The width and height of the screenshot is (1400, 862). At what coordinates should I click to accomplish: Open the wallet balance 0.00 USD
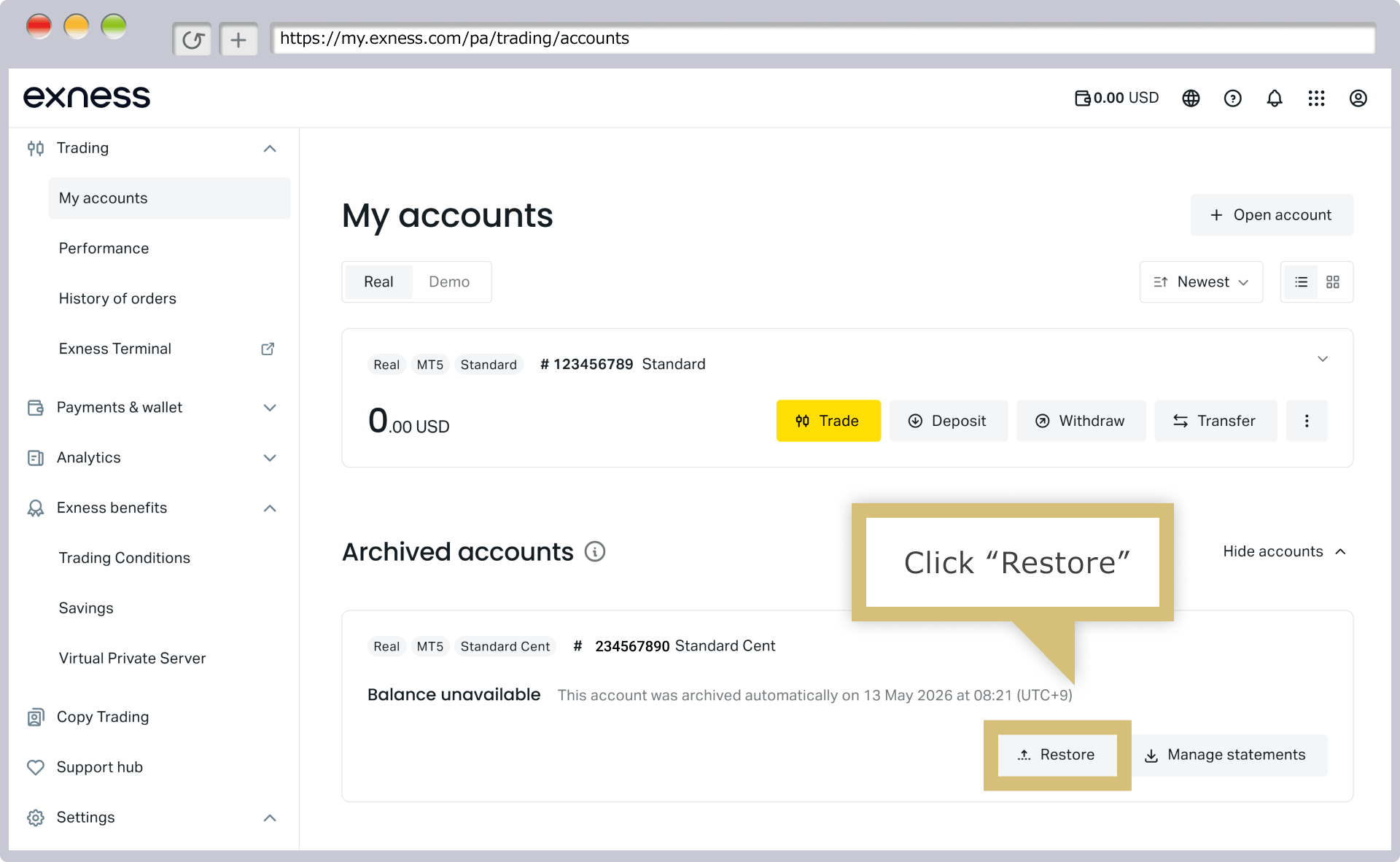[1116, 98]
